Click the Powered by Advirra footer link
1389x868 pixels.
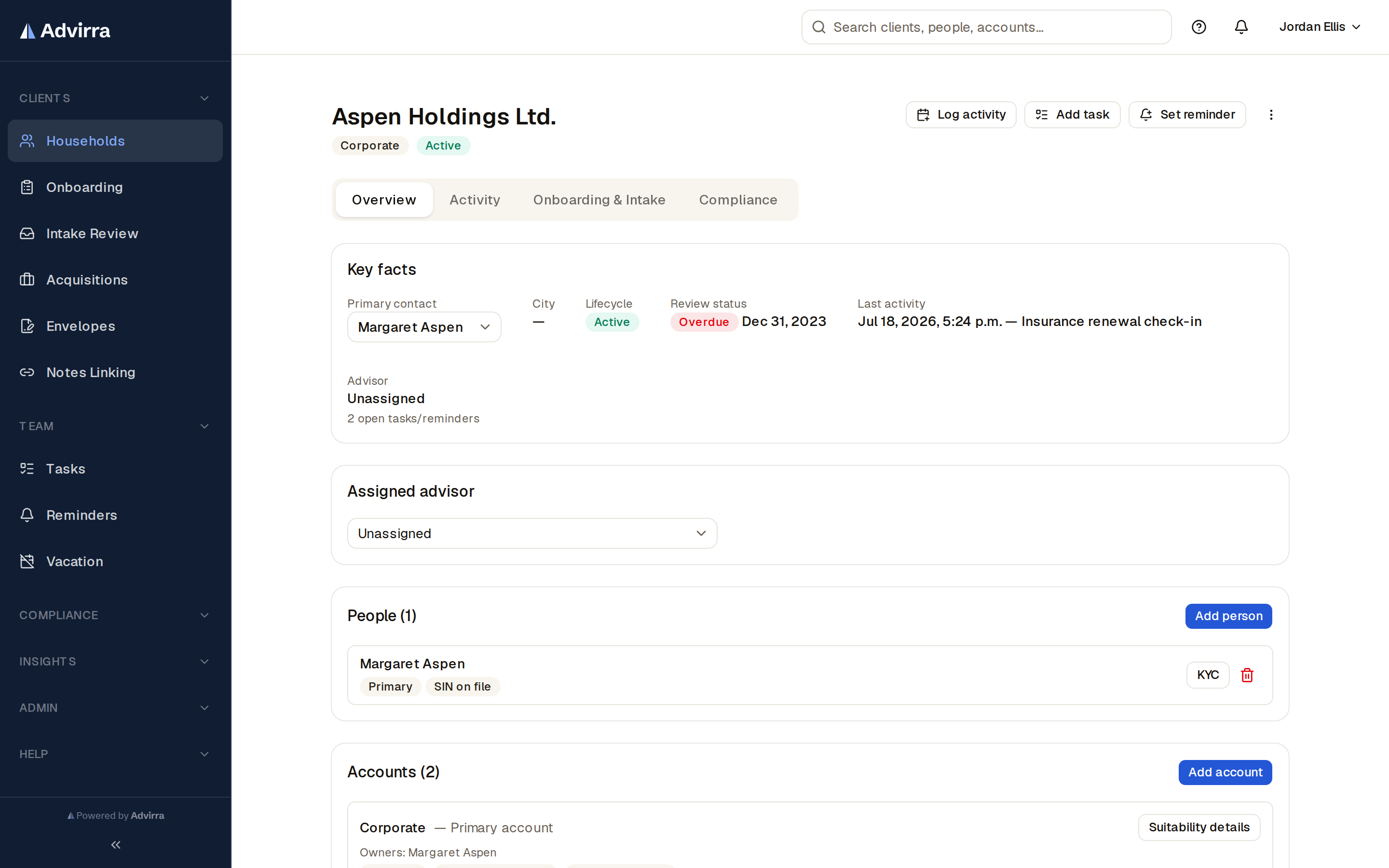pyautogui.click(x=115, y=816)
